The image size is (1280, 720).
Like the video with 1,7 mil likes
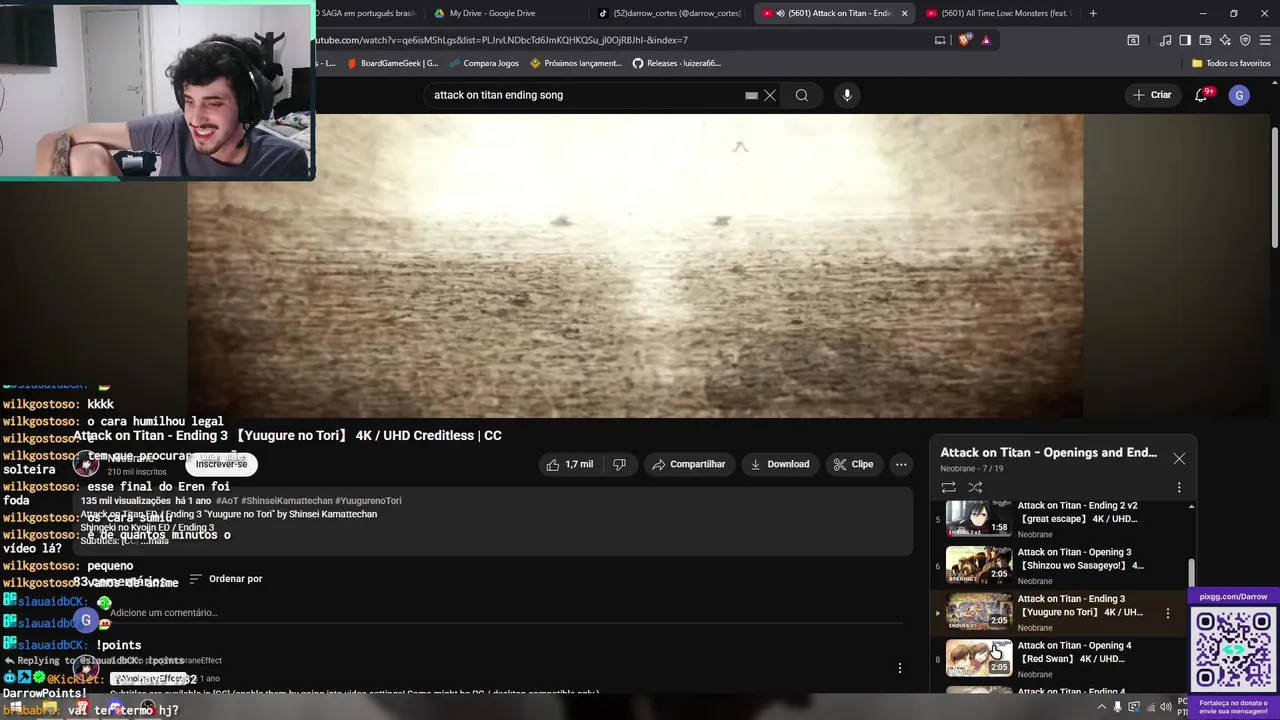coord(570,464)
